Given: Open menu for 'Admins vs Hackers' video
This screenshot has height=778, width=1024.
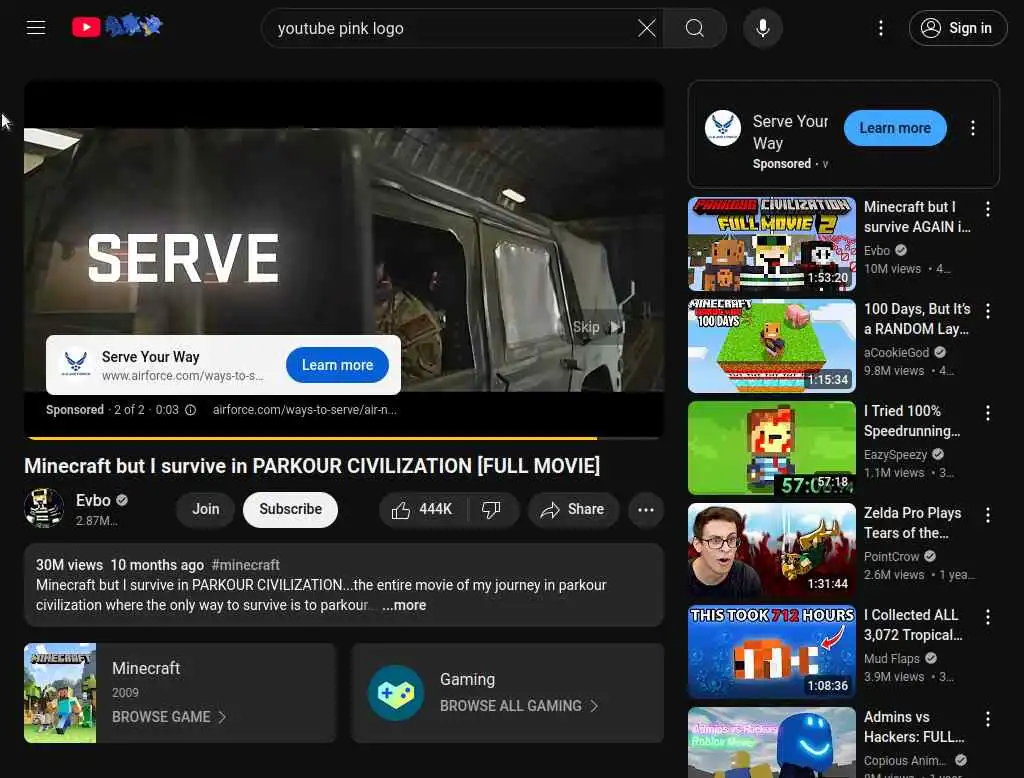Looking at the screenshot, I should (x=987, y=719).
